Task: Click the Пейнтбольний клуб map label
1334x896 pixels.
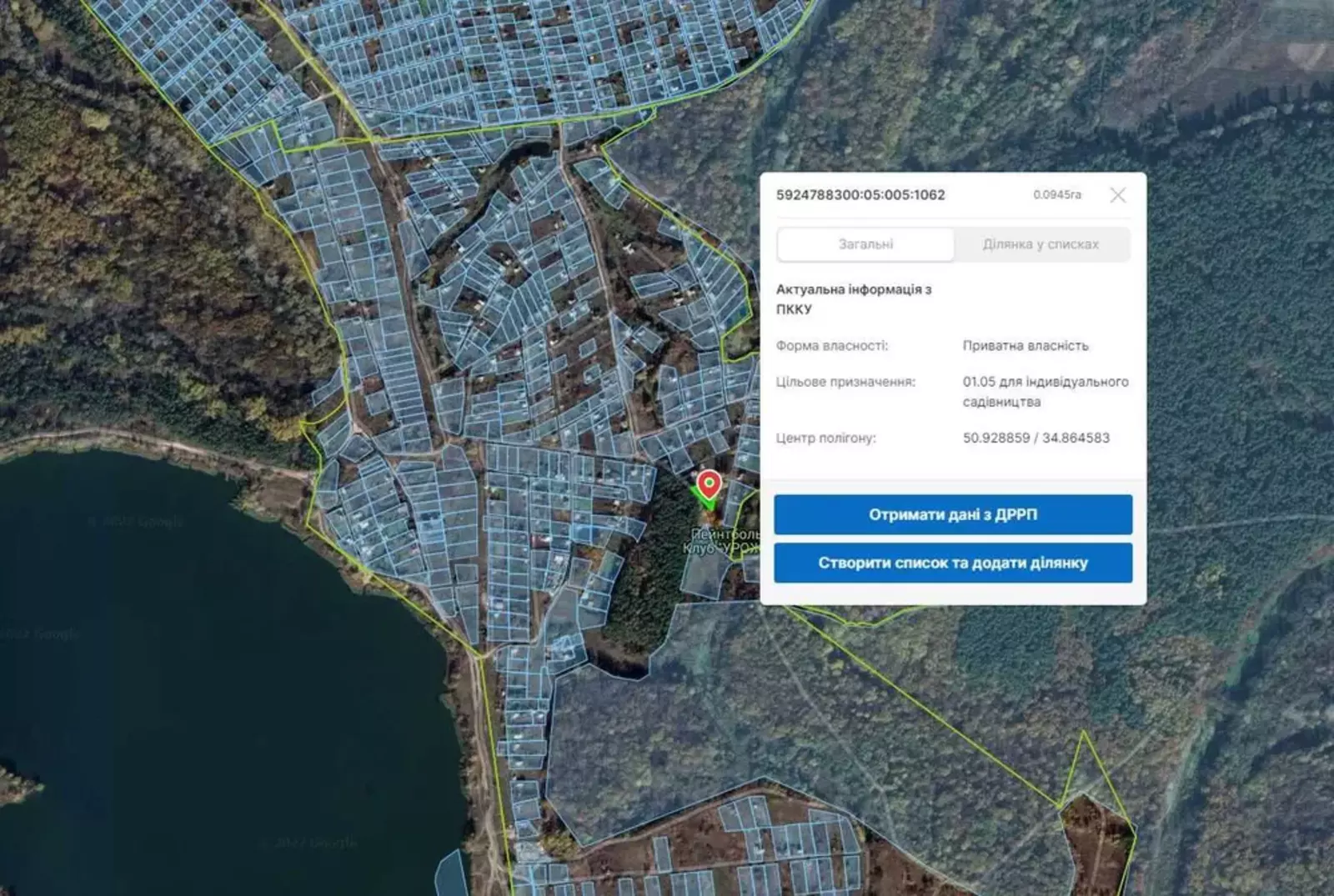Action: pos(722,541)
